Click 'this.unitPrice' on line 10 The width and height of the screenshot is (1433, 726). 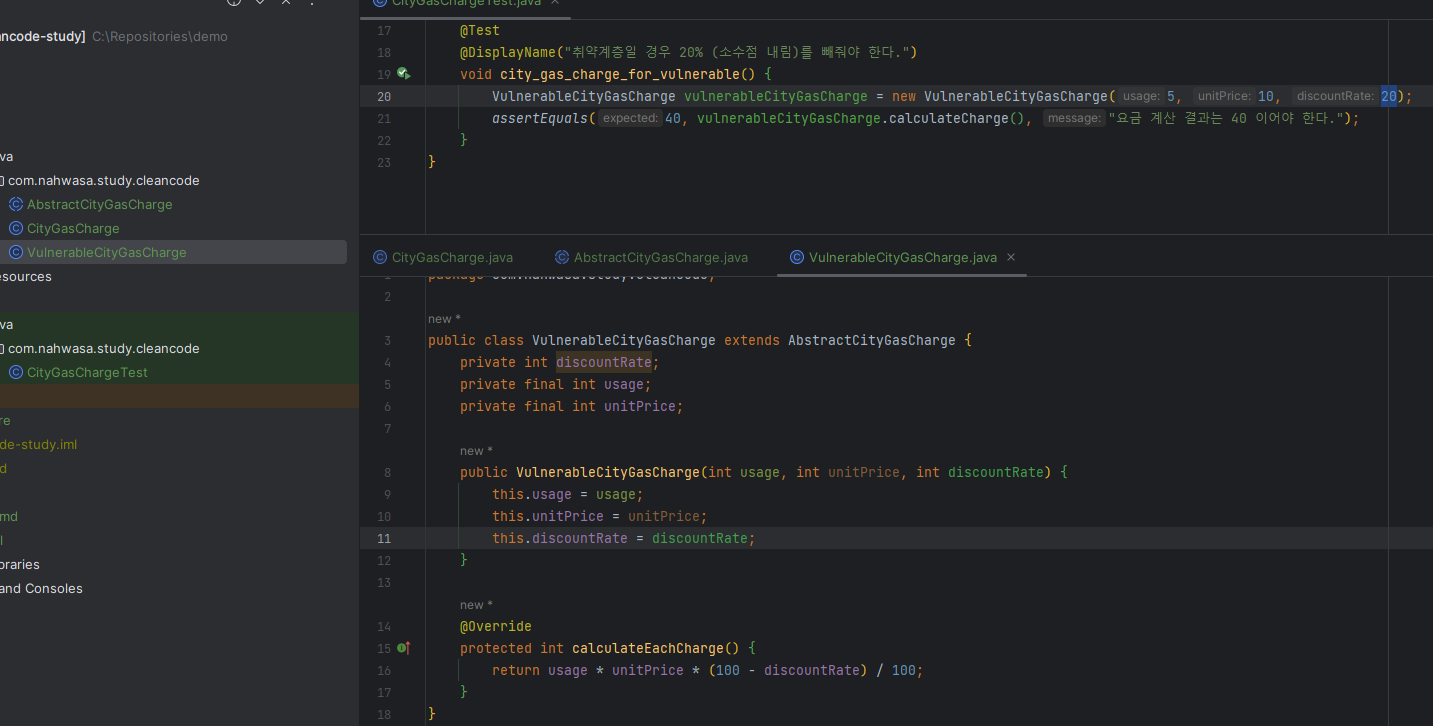click(x=548, y=516)
